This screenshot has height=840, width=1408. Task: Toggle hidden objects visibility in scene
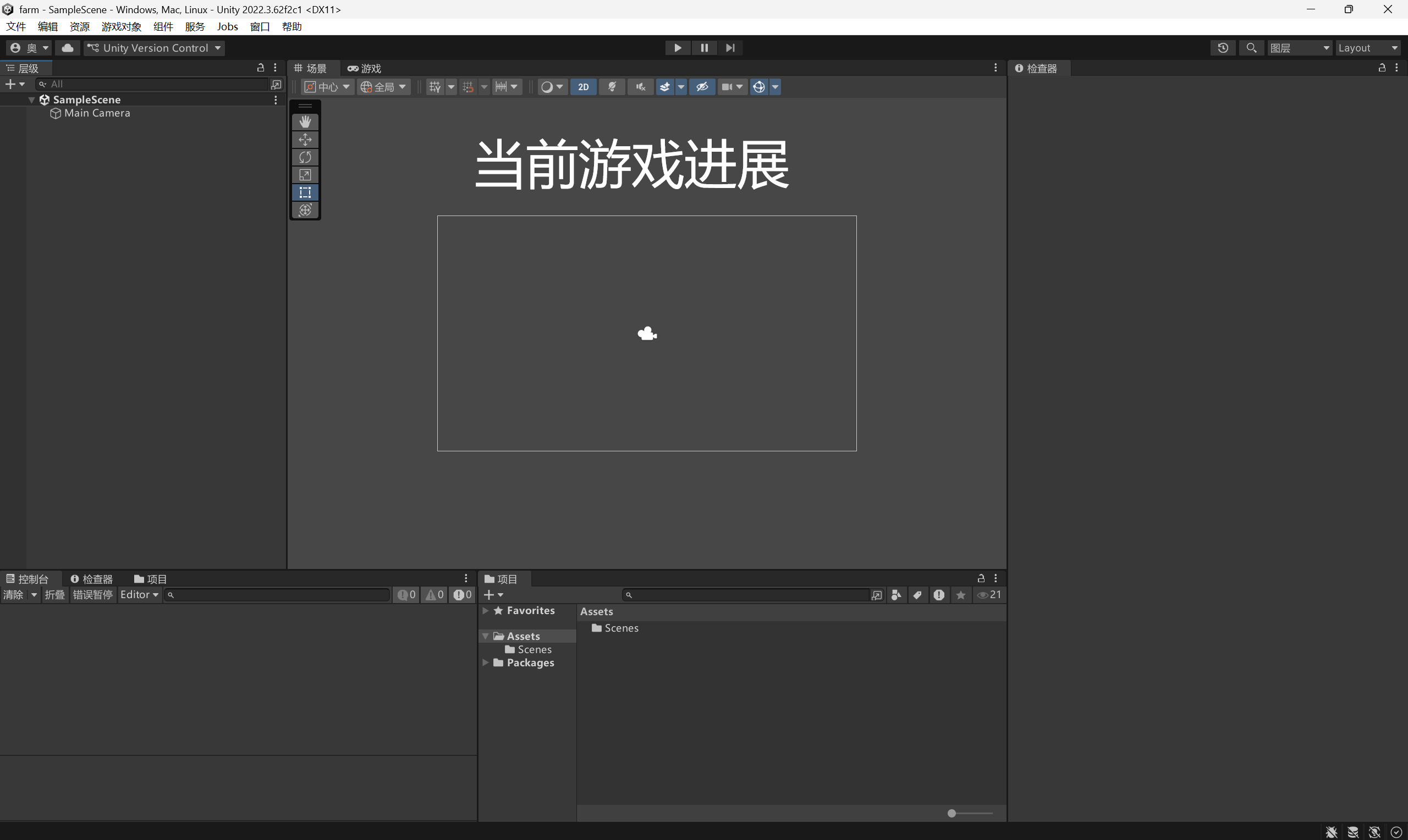pos(702,87)
